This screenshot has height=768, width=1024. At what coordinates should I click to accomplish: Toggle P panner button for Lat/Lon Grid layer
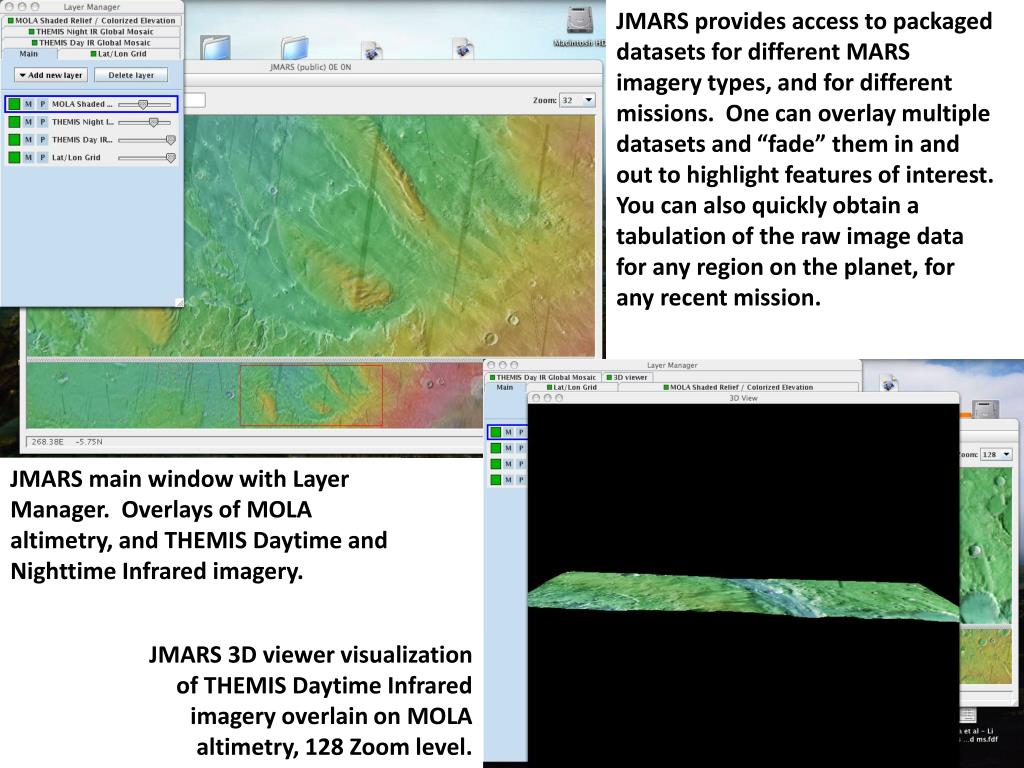click(x=42, y=157)
